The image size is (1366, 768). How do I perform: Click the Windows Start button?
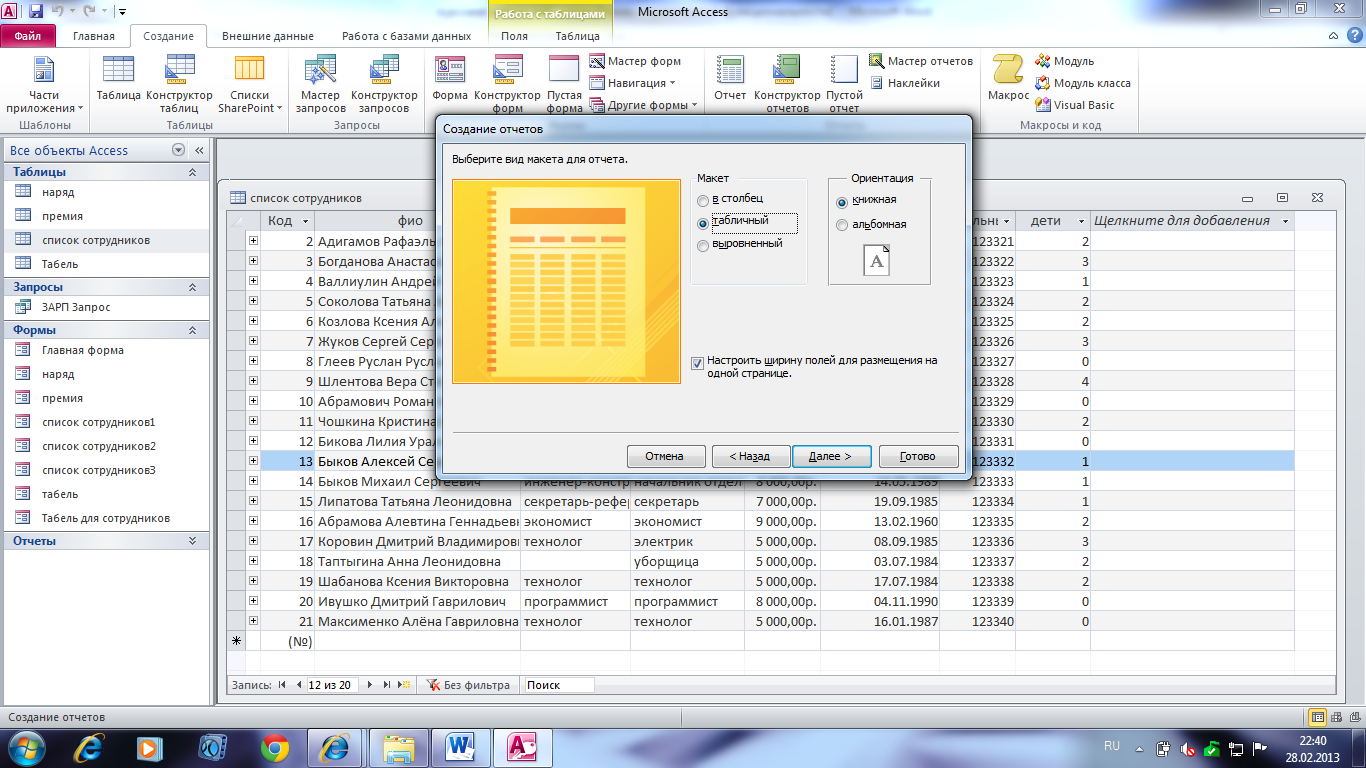27,747
